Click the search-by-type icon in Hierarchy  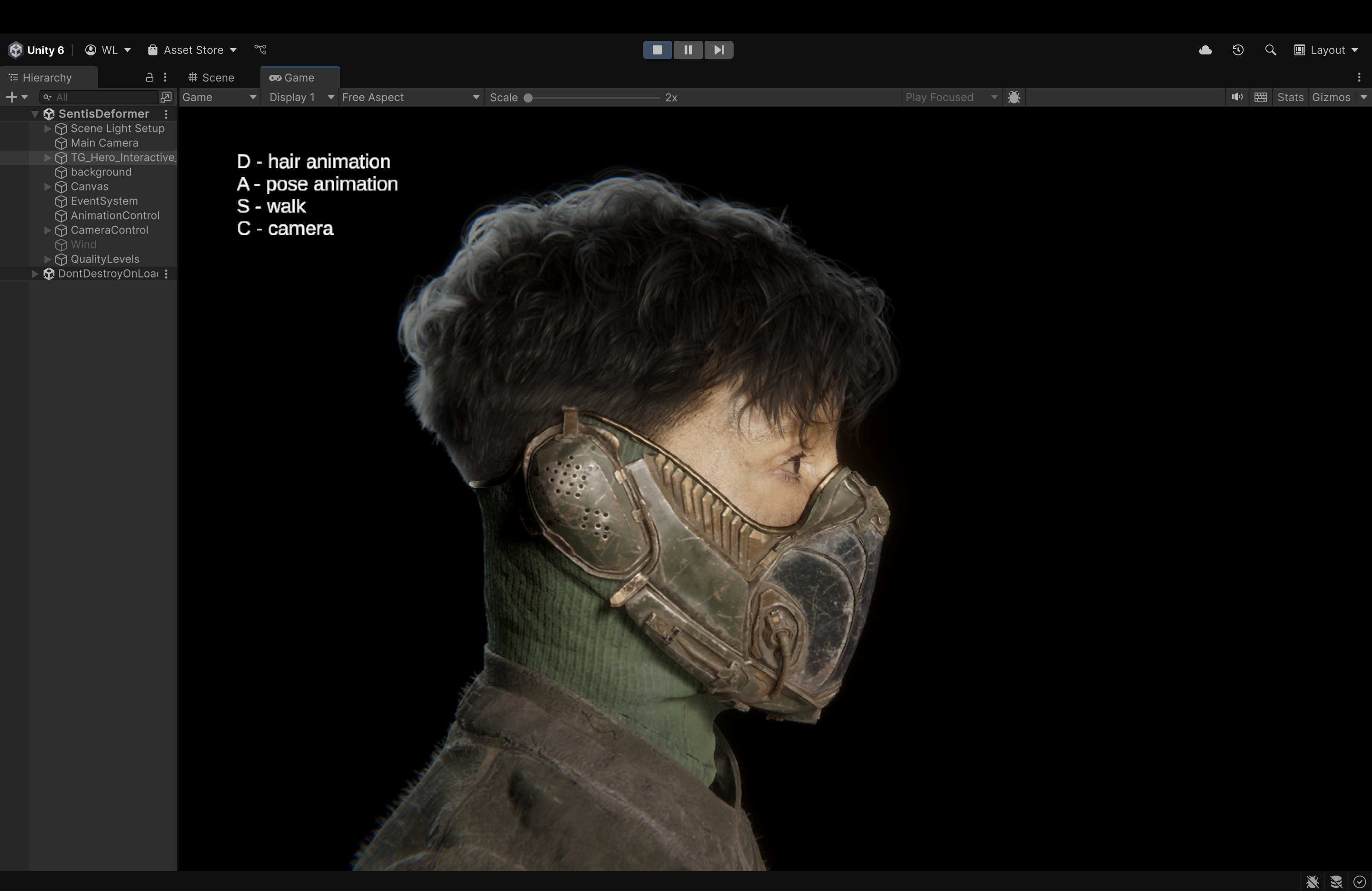166,97
